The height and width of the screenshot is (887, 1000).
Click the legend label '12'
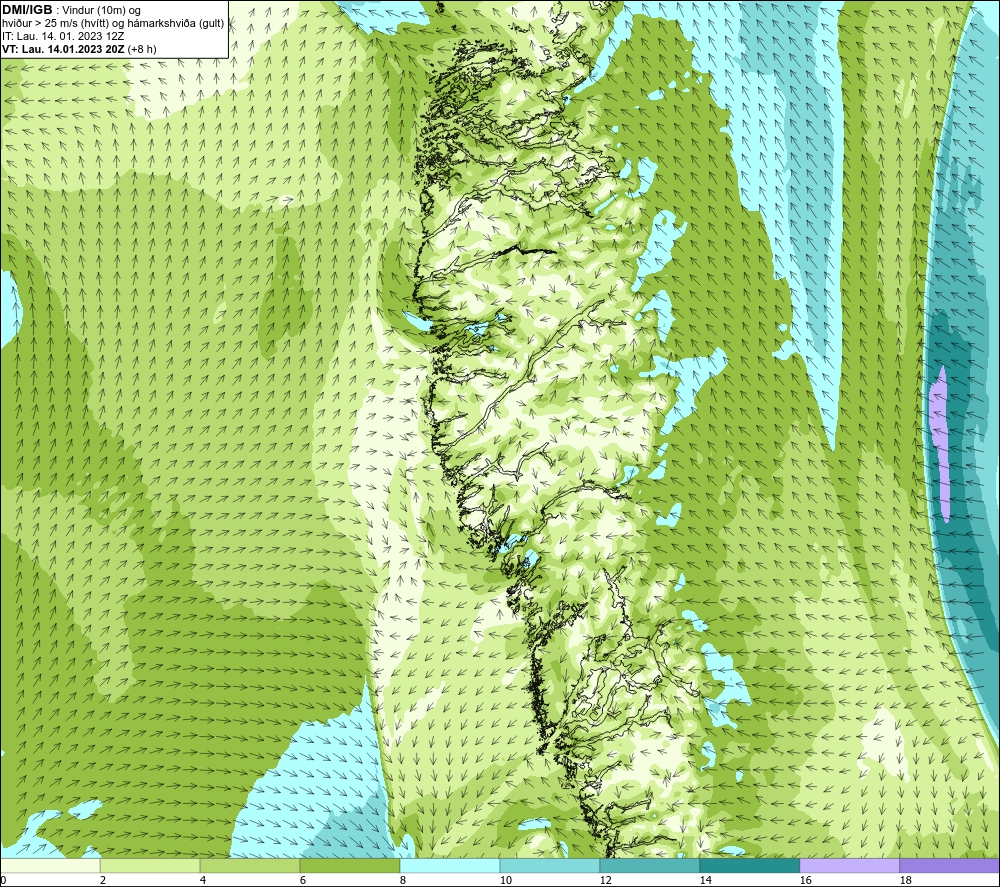coord(605,881)
